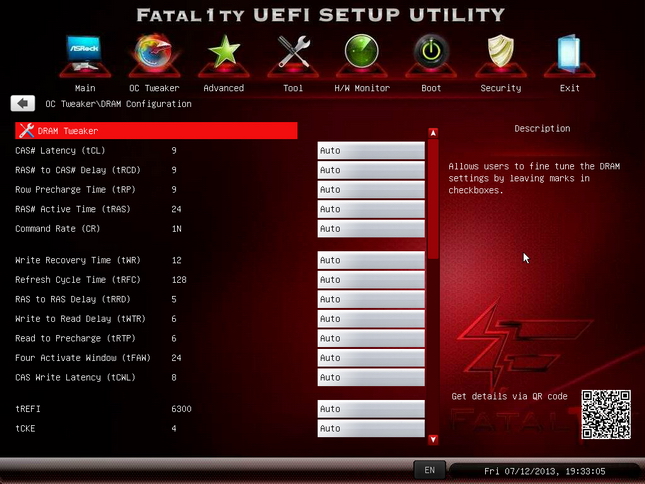Select the RAS# to CAS# Delay (tRCD) label
The height and width of the screenshot is (484, 645).
(78, 170)
